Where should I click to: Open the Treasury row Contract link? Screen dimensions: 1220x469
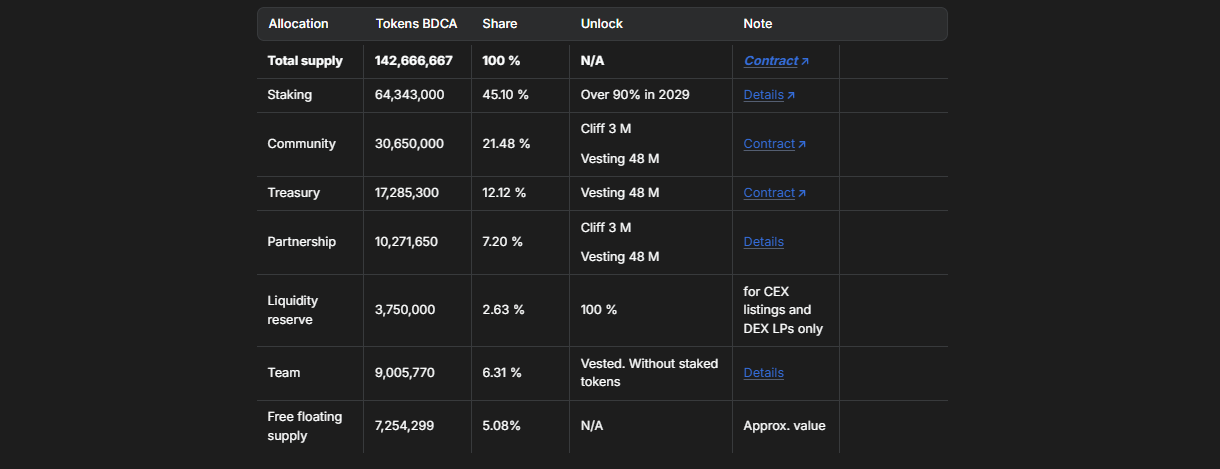[x=768, y=193]
